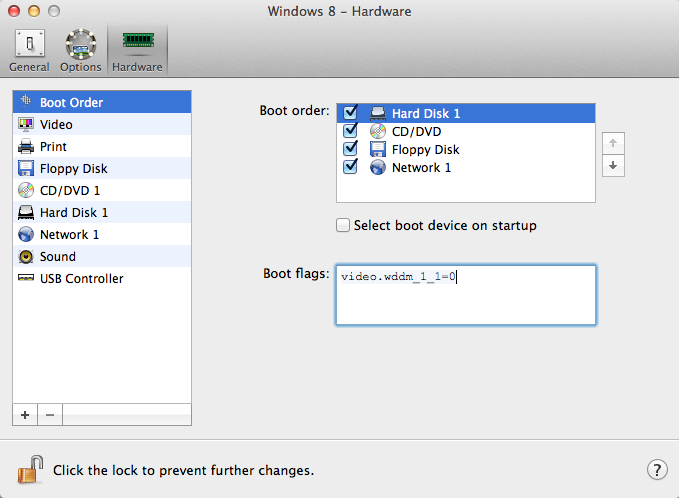The image size is (679, 498).
Task: Click the lock to prevent changes
Action: tap(30, 469)
